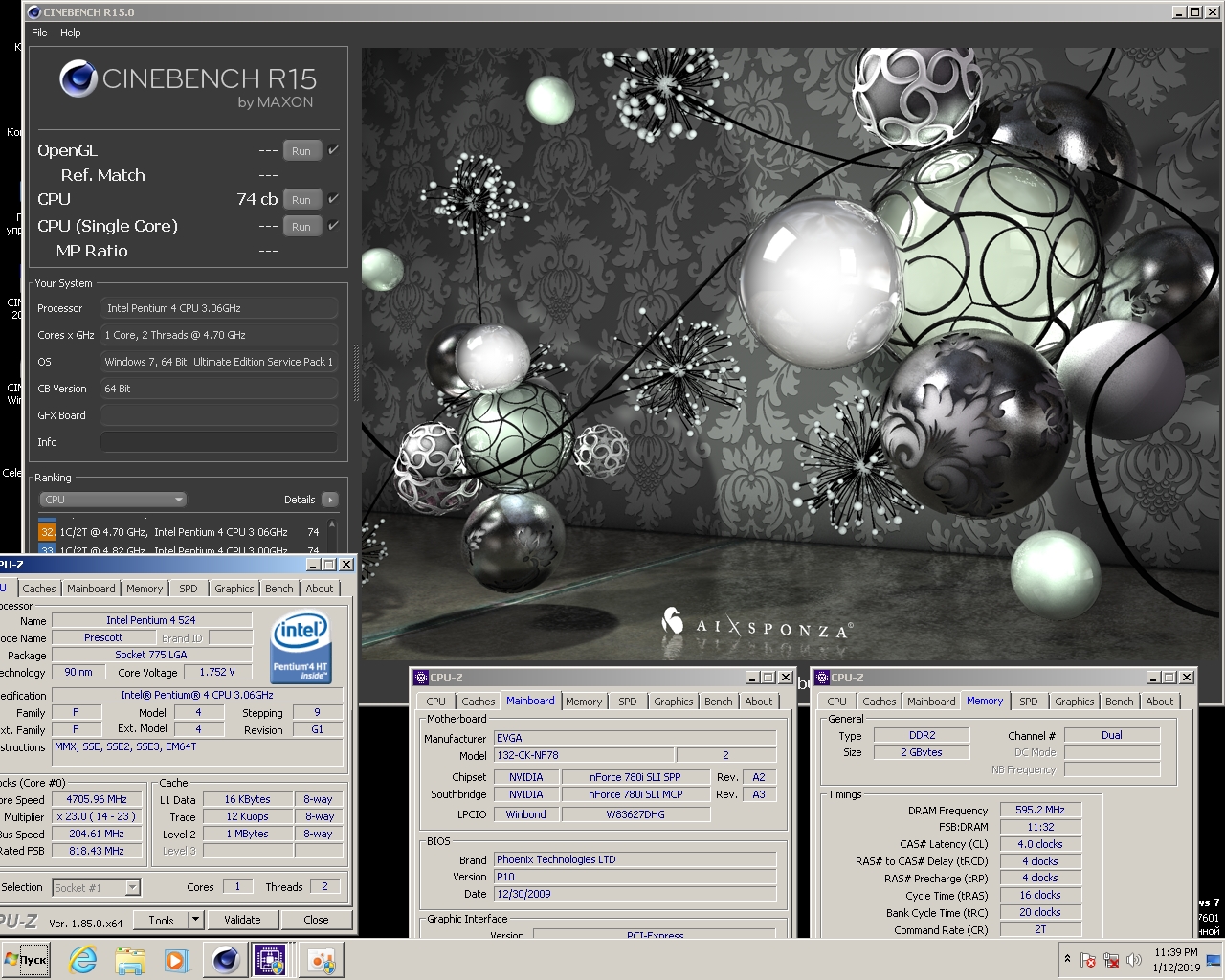Click the Start button
Viewport: 1225px width, 980px height.
click(x=26, y=959)
